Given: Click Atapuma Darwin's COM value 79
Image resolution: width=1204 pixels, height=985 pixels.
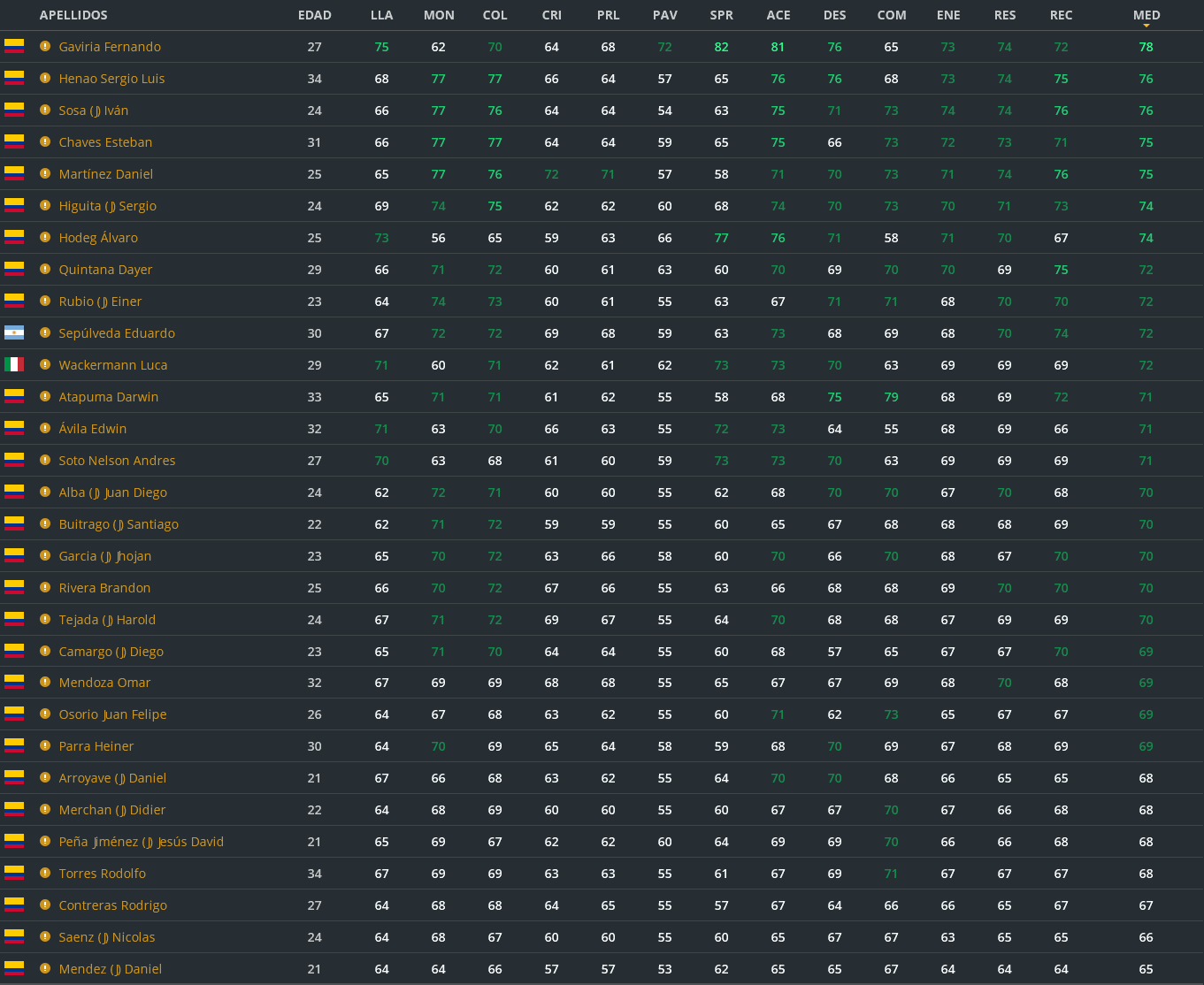Looking at the screenshot, I should point(892,397).
